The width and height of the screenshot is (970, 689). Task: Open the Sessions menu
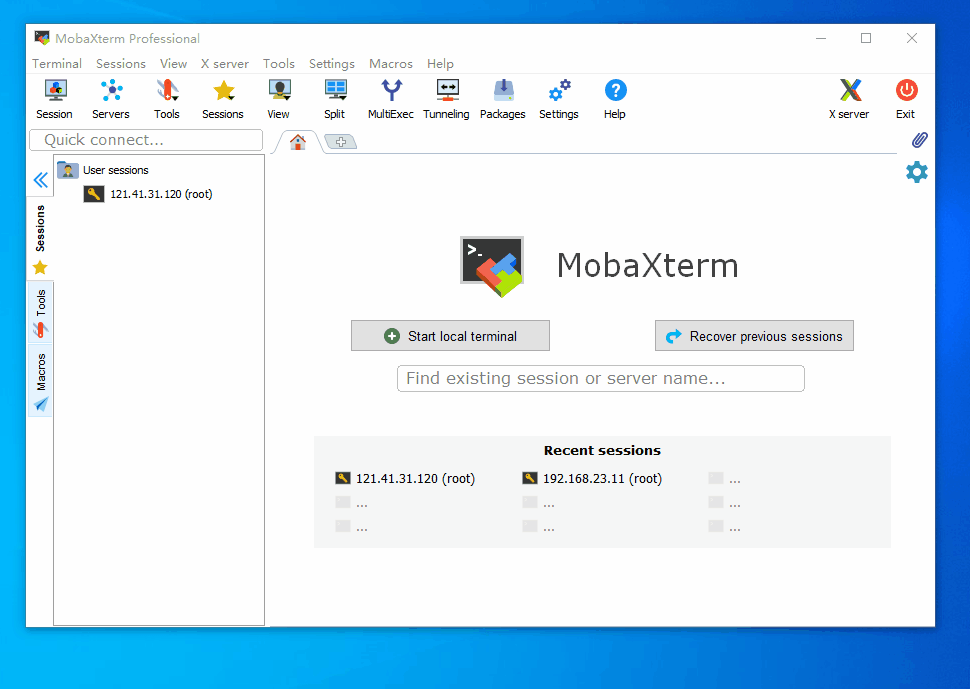(121, 64)
